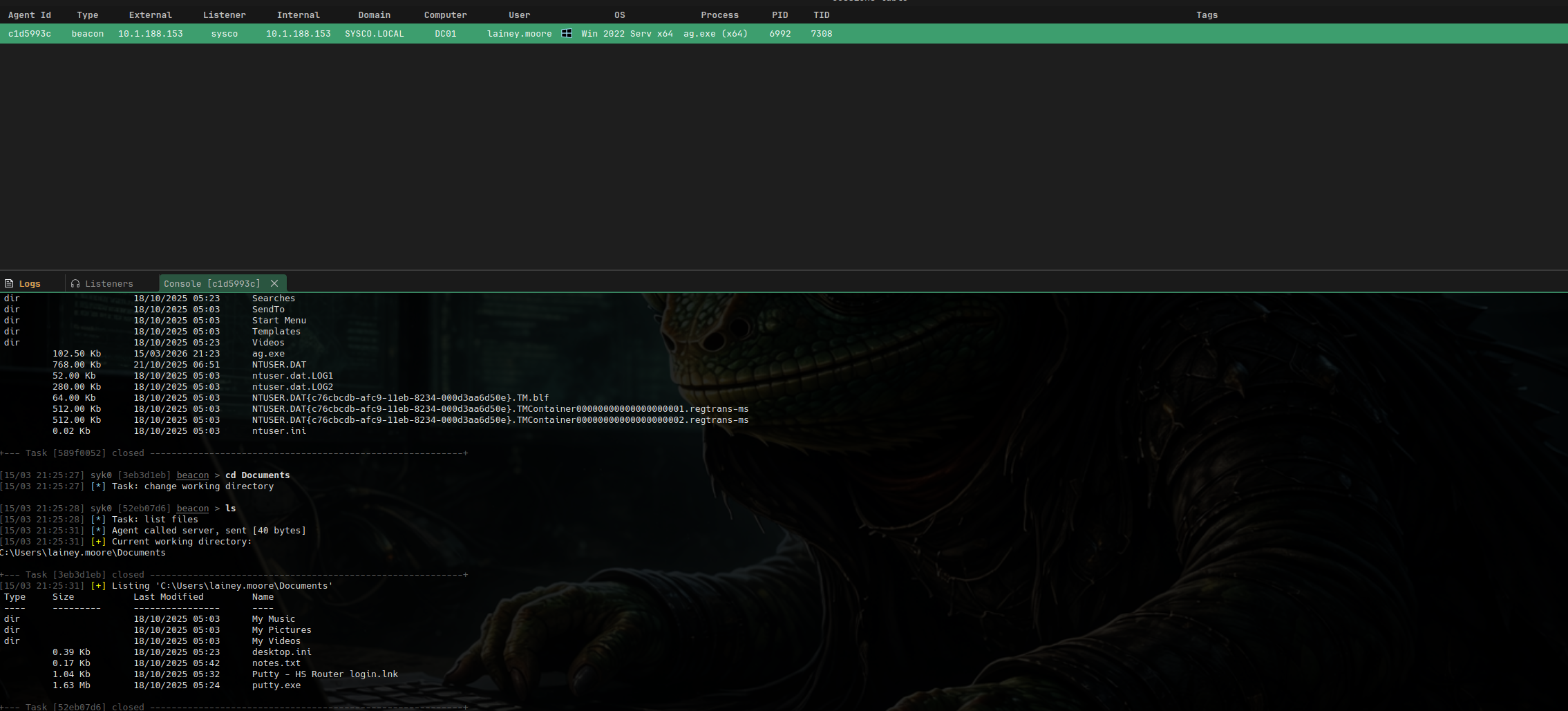The height and width of the screenshot is (711, 1568).
Task: Sort by Internal column header
Action: point(299,15)
